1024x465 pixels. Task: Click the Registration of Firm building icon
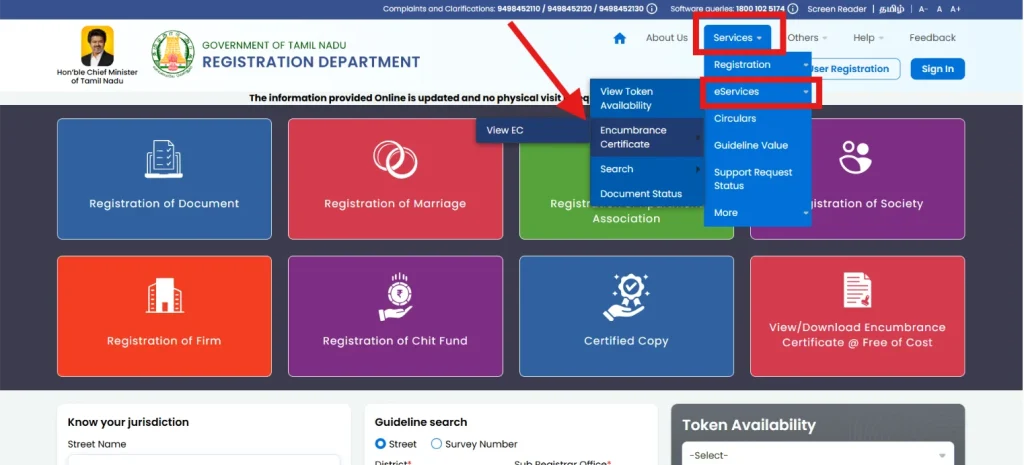tap(163, 295)
